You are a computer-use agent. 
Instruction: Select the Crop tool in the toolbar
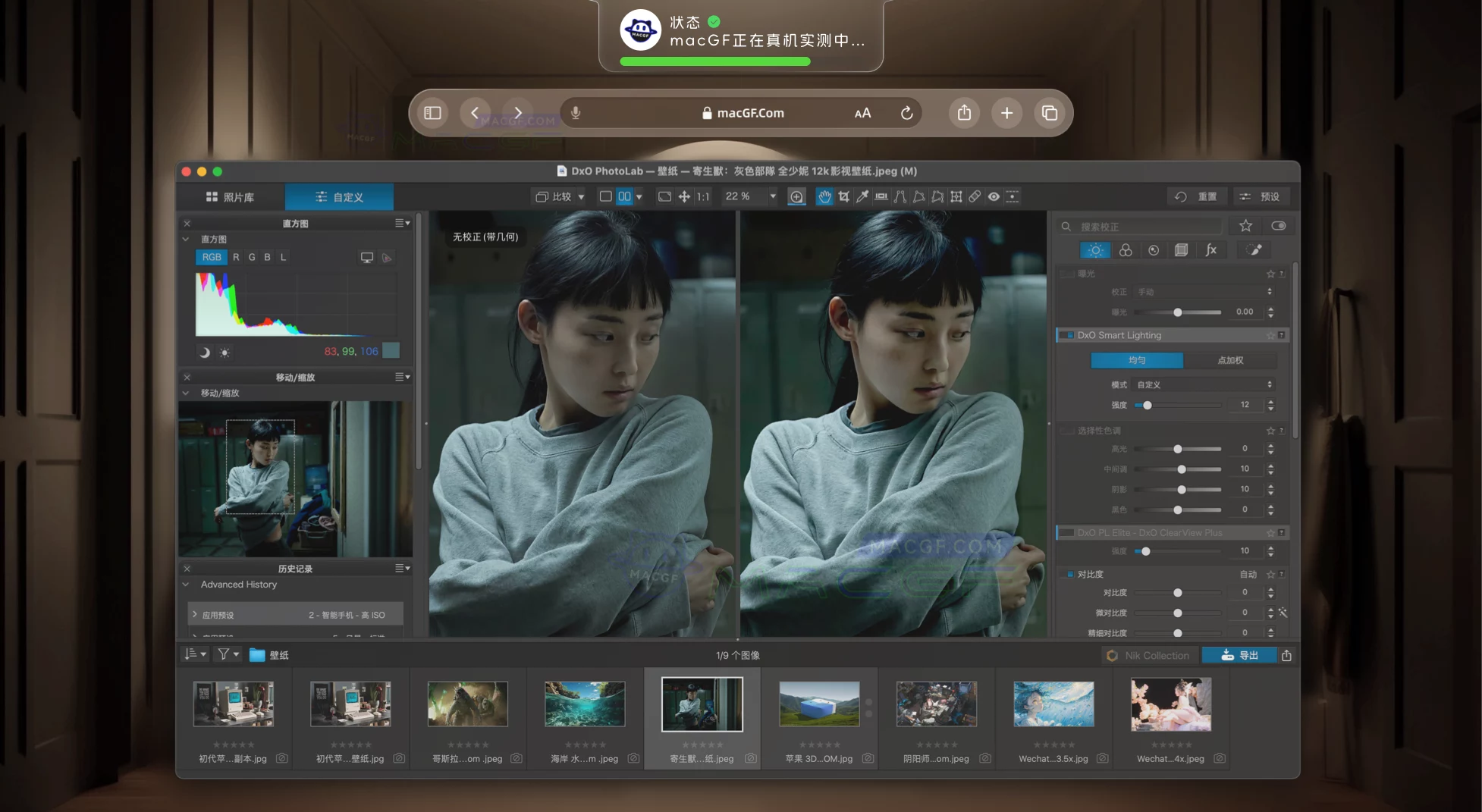(843, 196)
